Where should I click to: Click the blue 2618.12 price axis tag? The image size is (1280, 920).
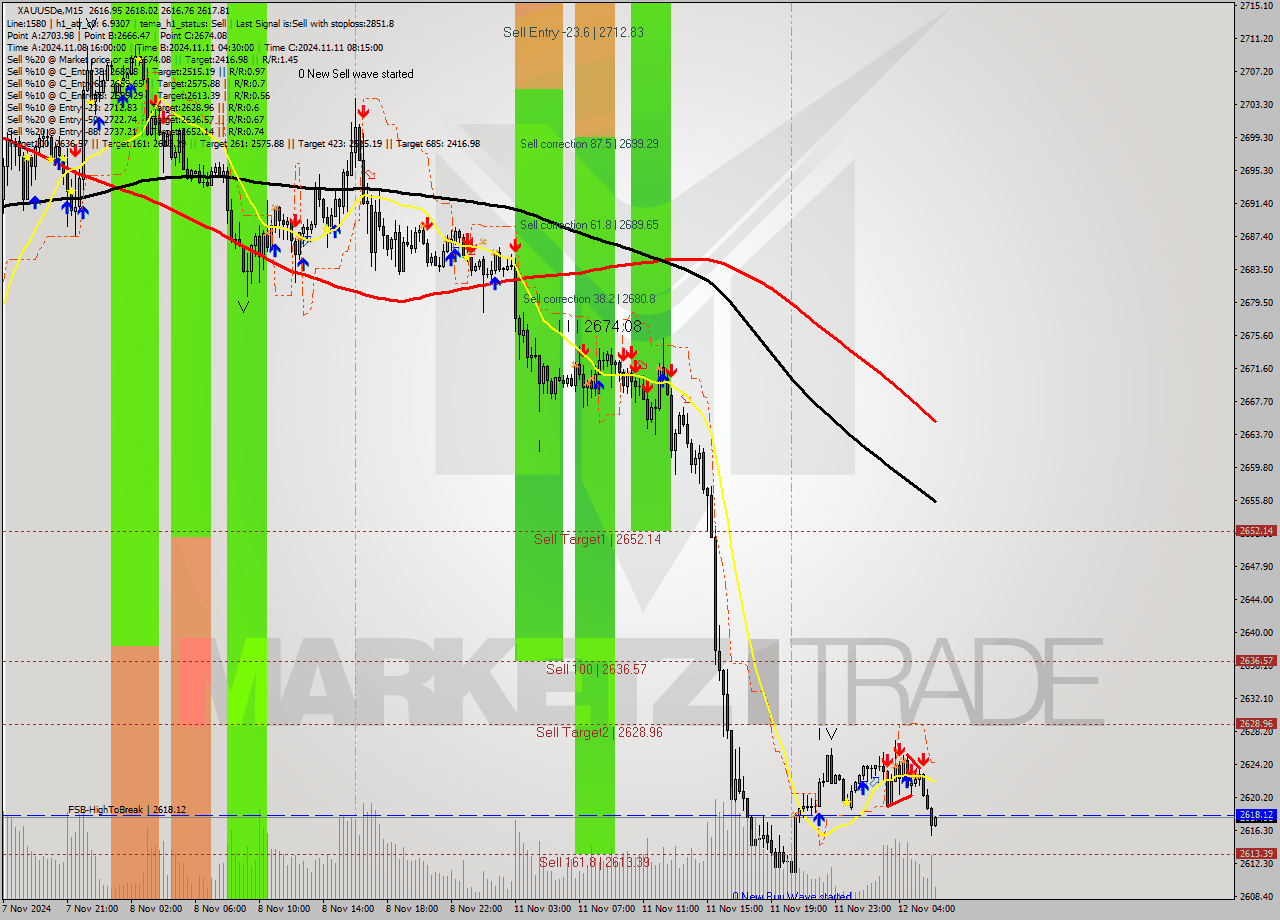1256,815
